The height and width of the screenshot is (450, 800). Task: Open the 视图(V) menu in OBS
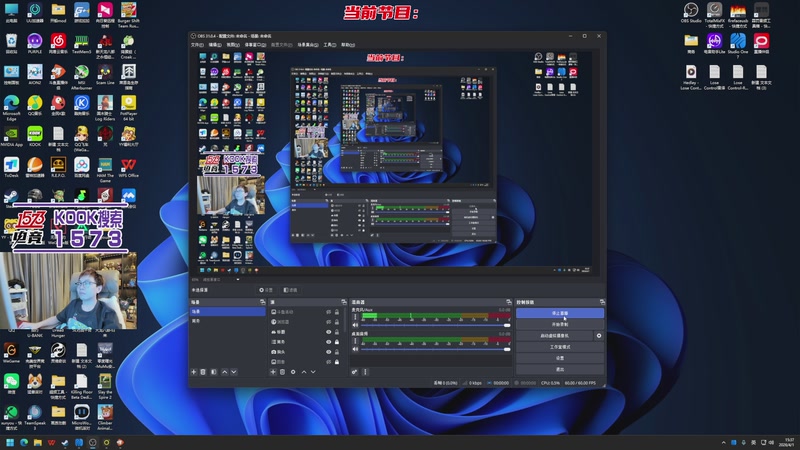[x=233, y=45]
